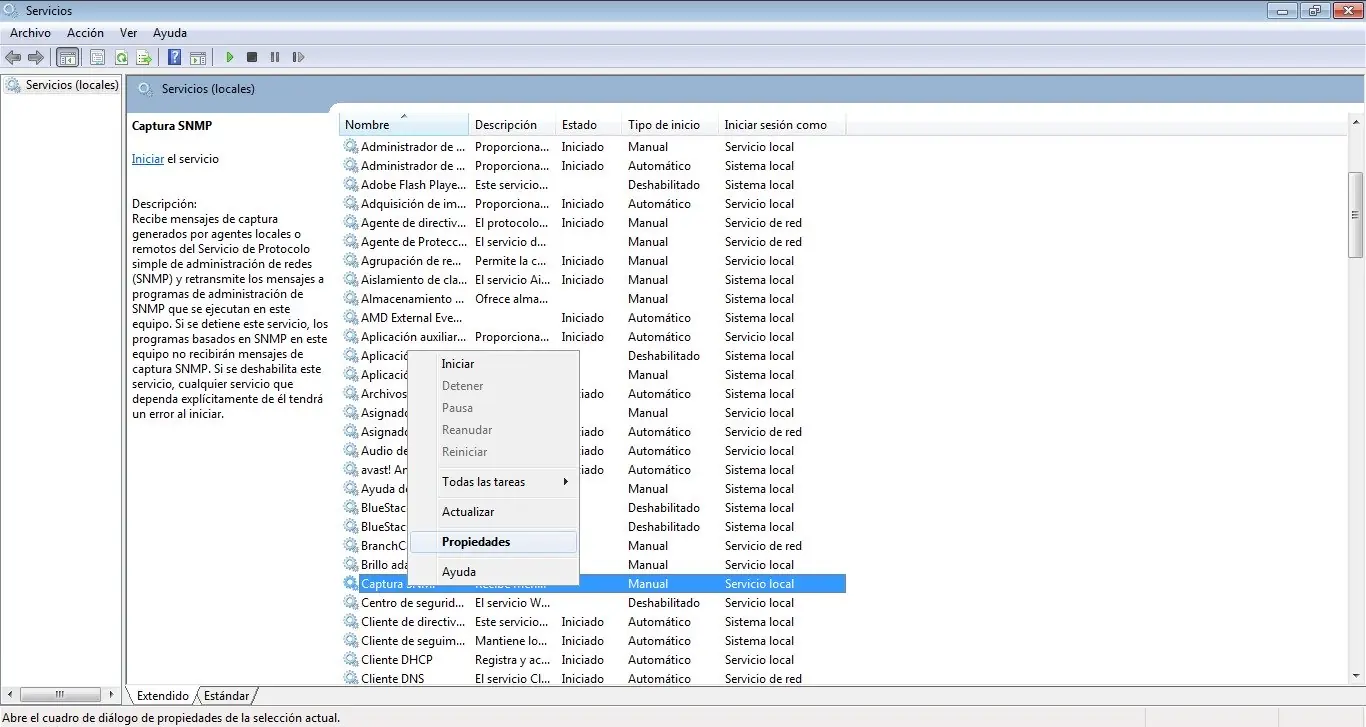1366x727 pixels.
Task: Sort by the Estado column header
Action: point(588,125)
